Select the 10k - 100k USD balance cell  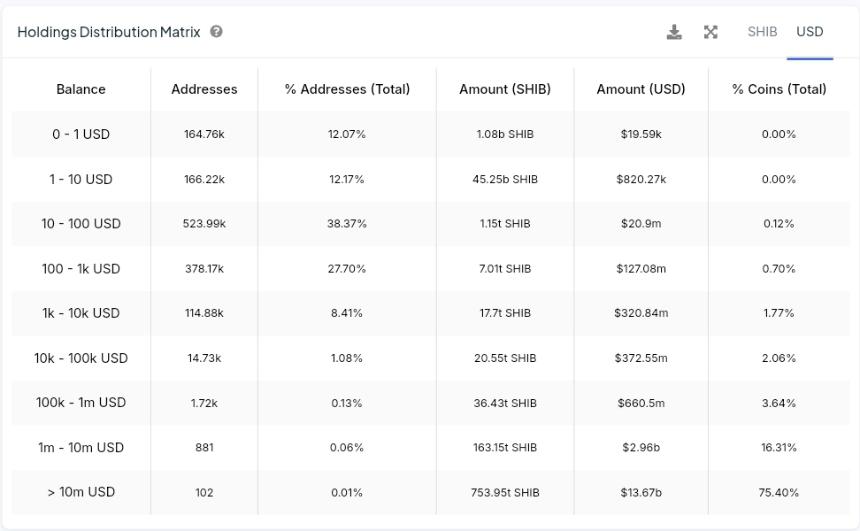tap(81, 358)
